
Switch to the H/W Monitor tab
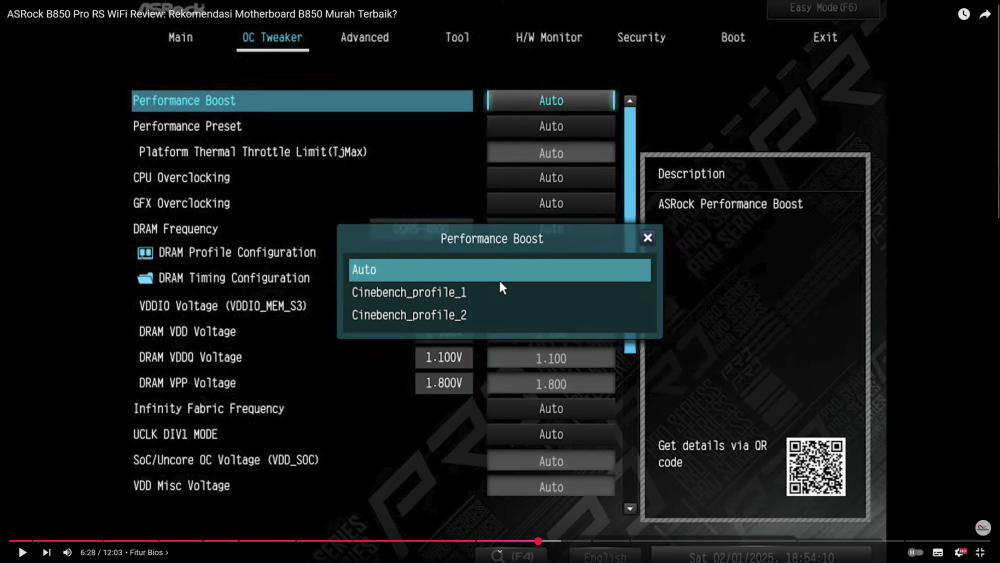tap(549, 37)
